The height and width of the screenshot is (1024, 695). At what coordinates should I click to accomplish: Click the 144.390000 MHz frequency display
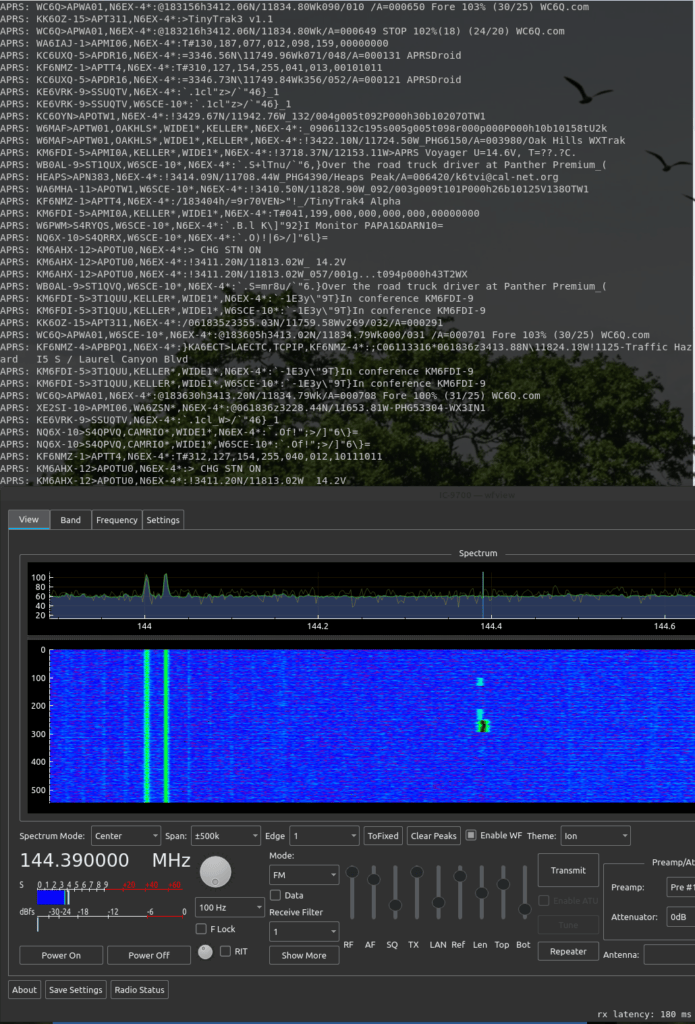(x=105, y=860)
